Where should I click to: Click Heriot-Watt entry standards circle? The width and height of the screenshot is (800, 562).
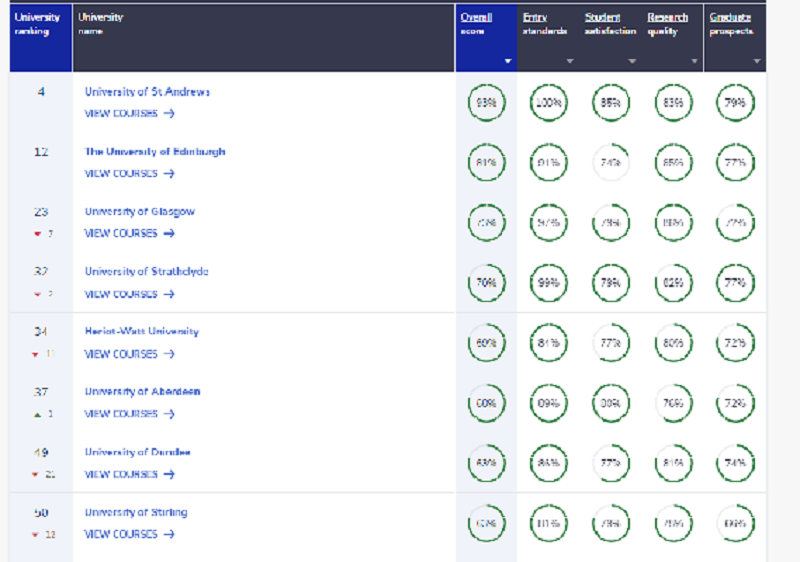tap(548, 343)
